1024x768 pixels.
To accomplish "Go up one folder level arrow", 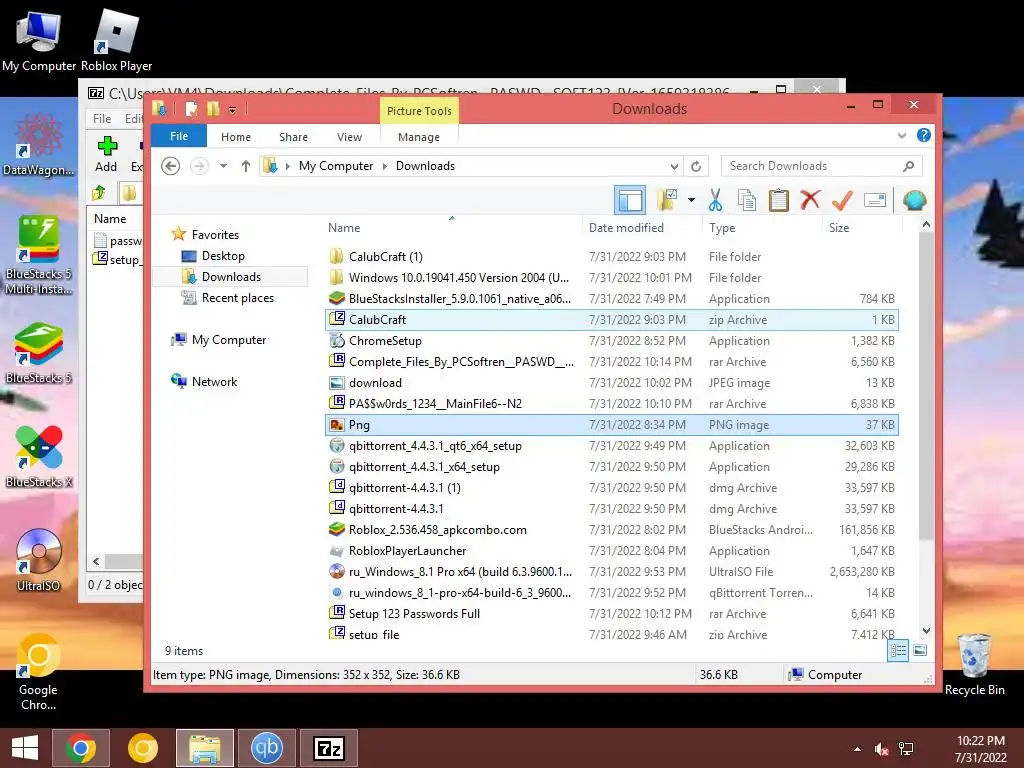I will (x=246, y=166).
